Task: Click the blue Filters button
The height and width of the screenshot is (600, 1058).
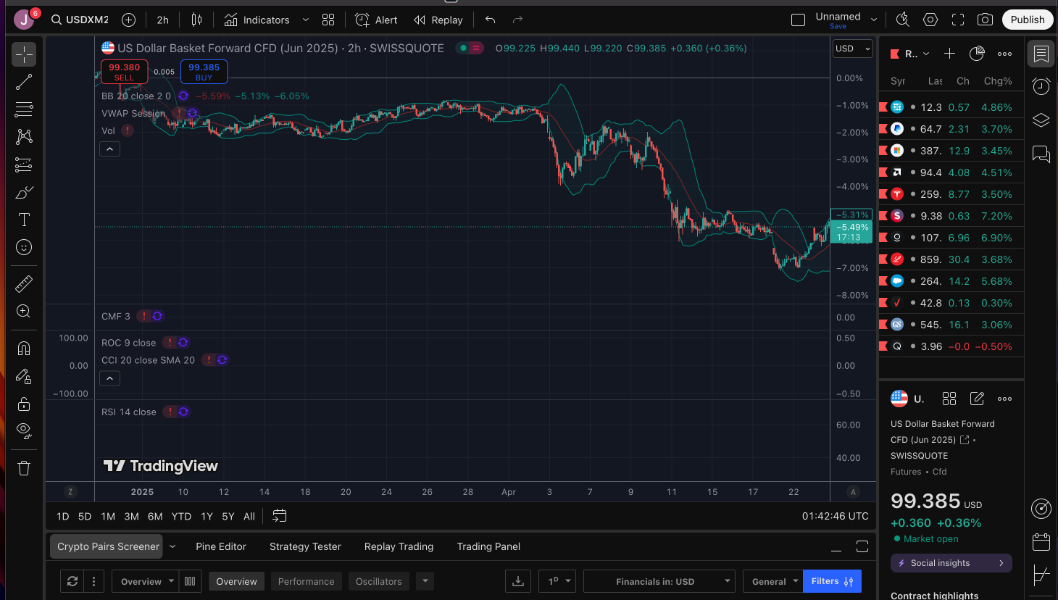Action: click(x=832, y=581)
